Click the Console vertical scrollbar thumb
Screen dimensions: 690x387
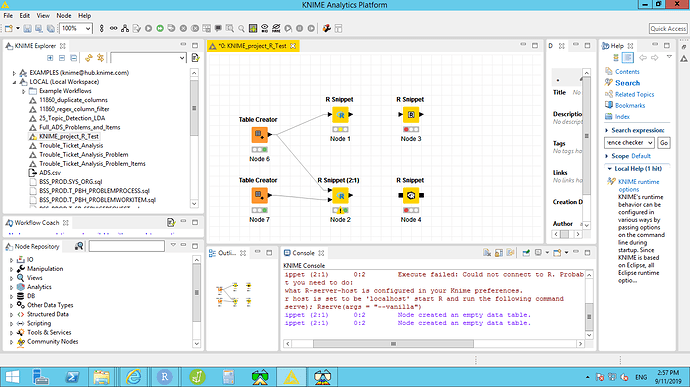589,317
